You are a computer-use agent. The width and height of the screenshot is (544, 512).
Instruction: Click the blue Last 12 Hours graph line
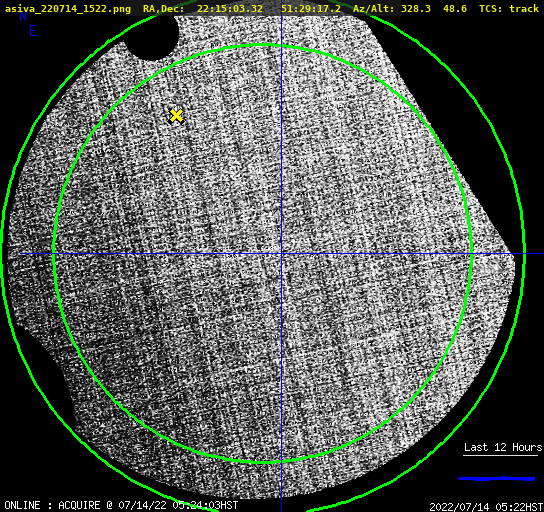[496, 479]
